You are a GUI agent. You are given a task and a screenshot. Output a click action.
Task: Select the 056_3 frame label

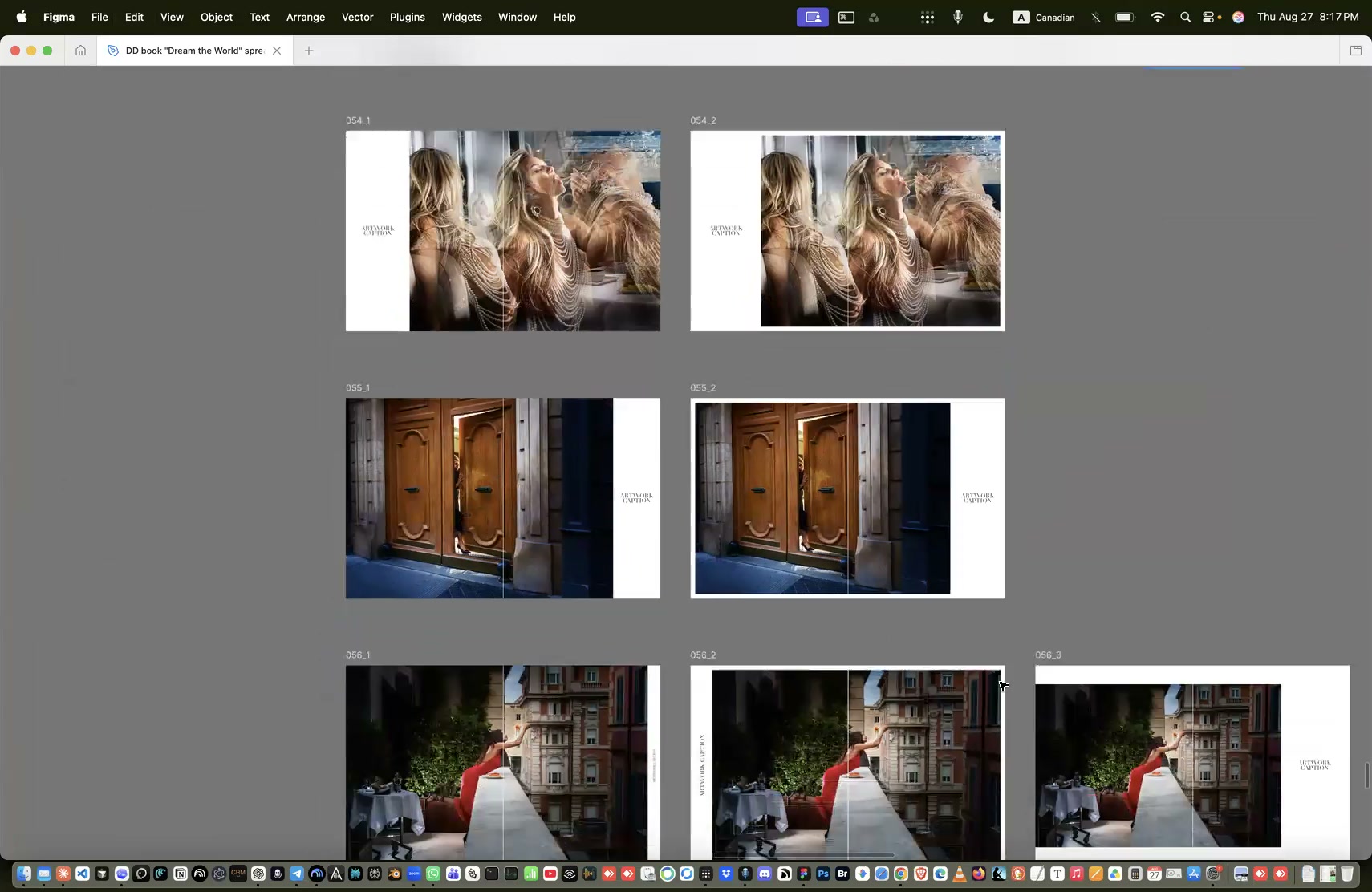click(x=1048, y=655)
